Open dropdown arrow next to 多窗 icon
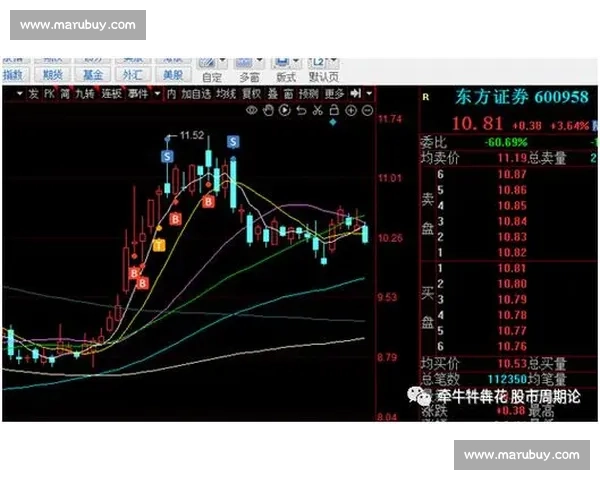The height and width of the screenshot is (480, 600). [260, 61]
